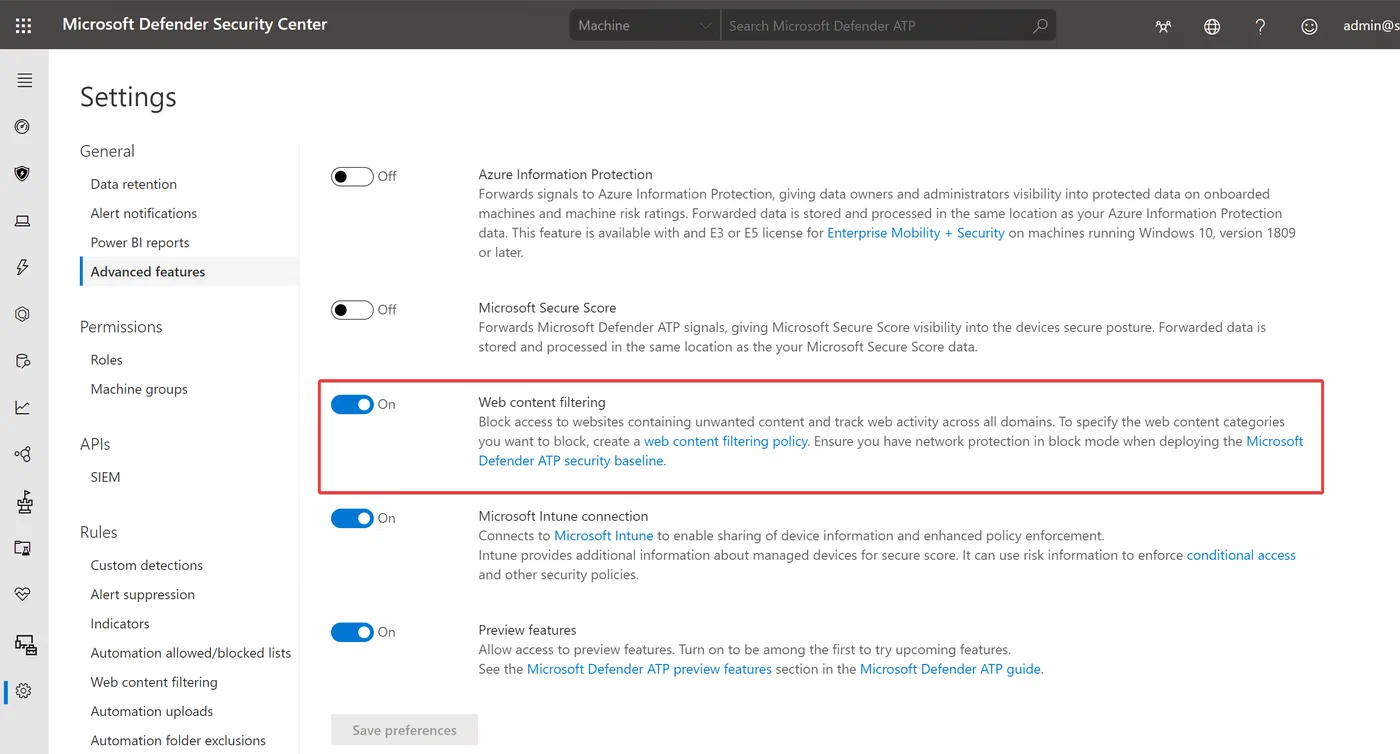This screenshot has width=1400, height=754.
Task: Open the Security operations dashboard icon
Action: coord(23,127)
